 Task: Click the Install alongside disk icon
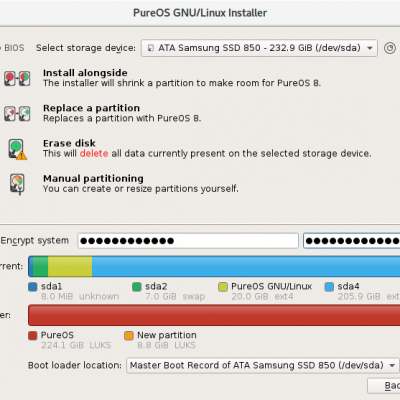pos(17,79)
